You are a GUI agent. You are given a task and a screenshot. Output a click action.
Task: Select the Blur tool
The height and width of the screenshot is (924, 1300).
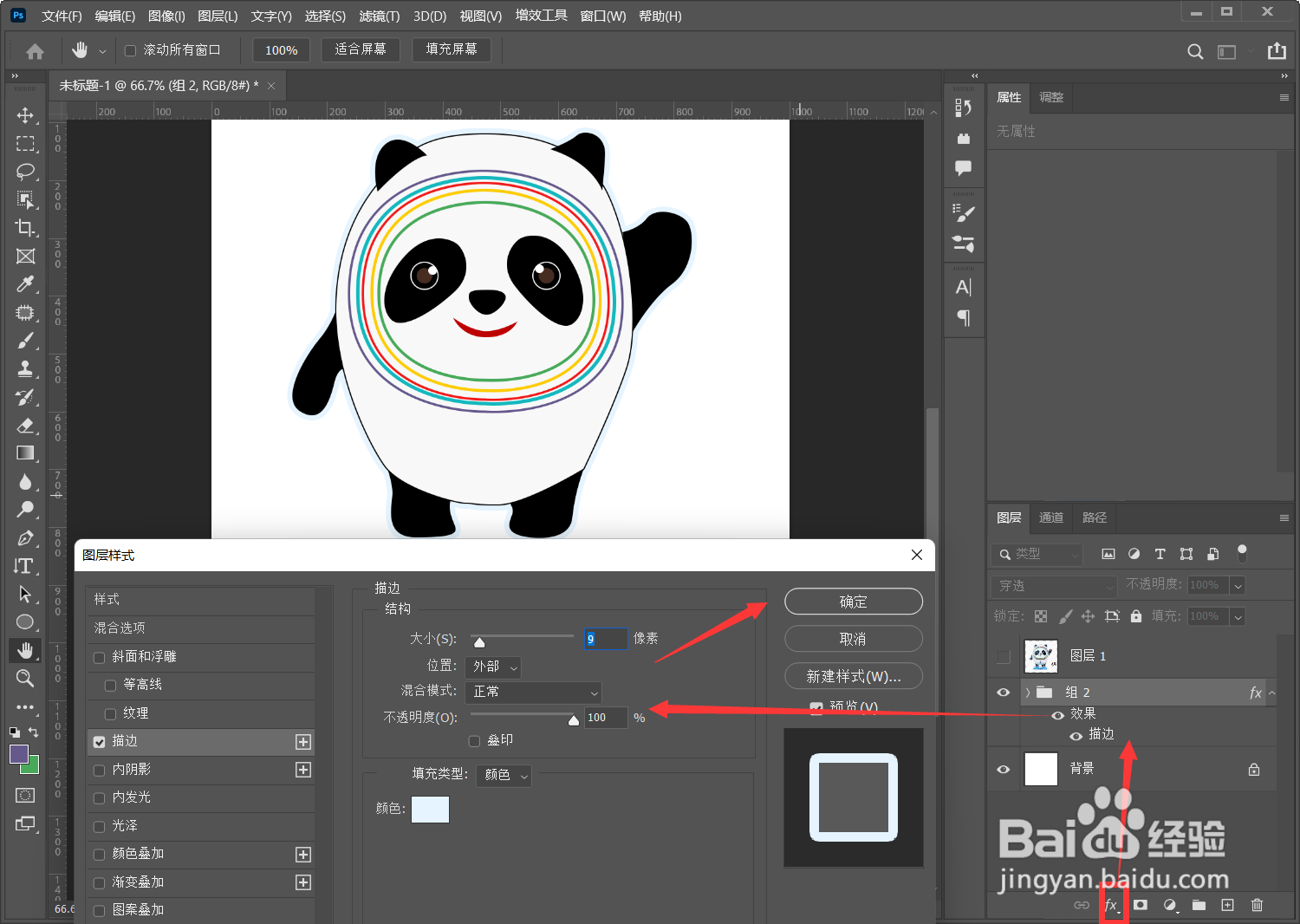pyautogui.click(x=25, y=482)
